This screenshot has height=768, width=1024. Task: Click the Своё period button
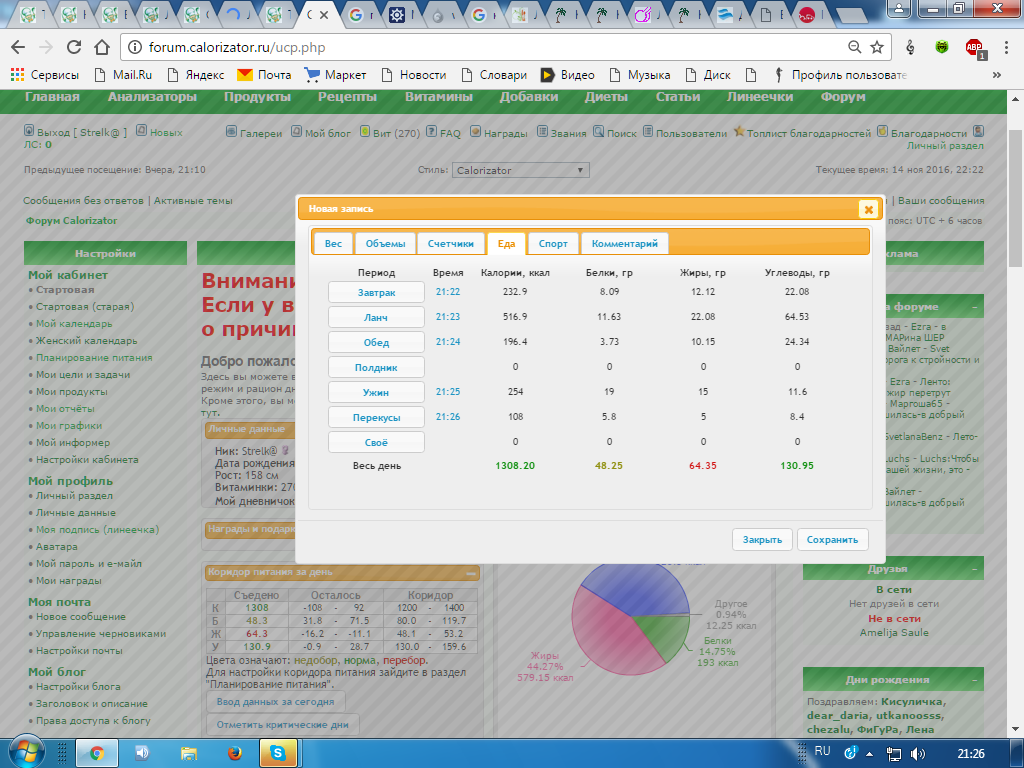(x=376, y=442)
